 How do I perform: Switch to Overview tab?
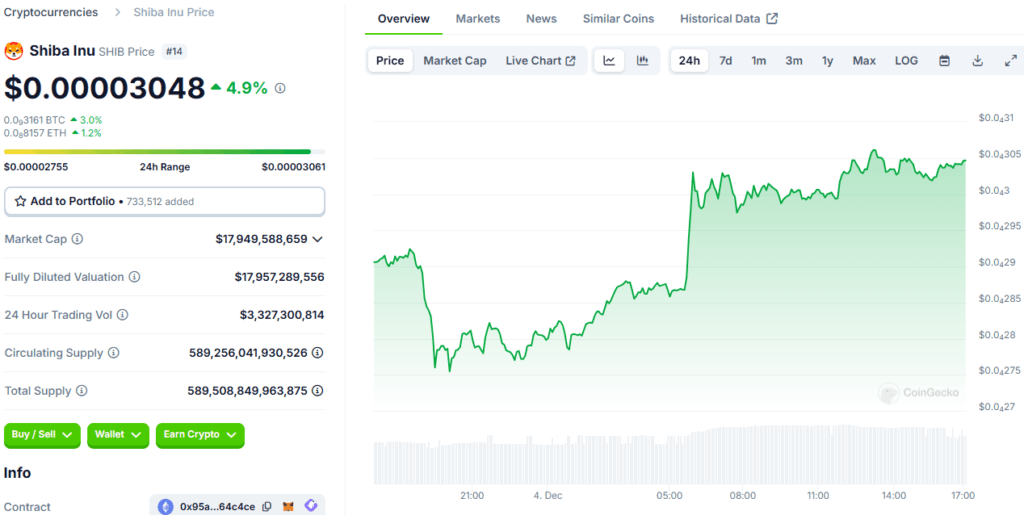point(404,18)
